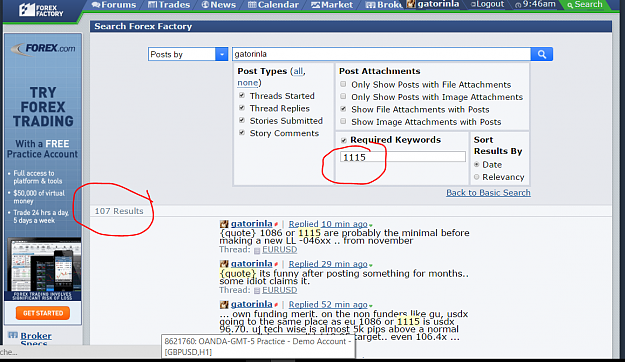Enable Only Show Posts with File Attachments
Screen dimensions: 625x362
pyautogui.click(x=343, y=84)
